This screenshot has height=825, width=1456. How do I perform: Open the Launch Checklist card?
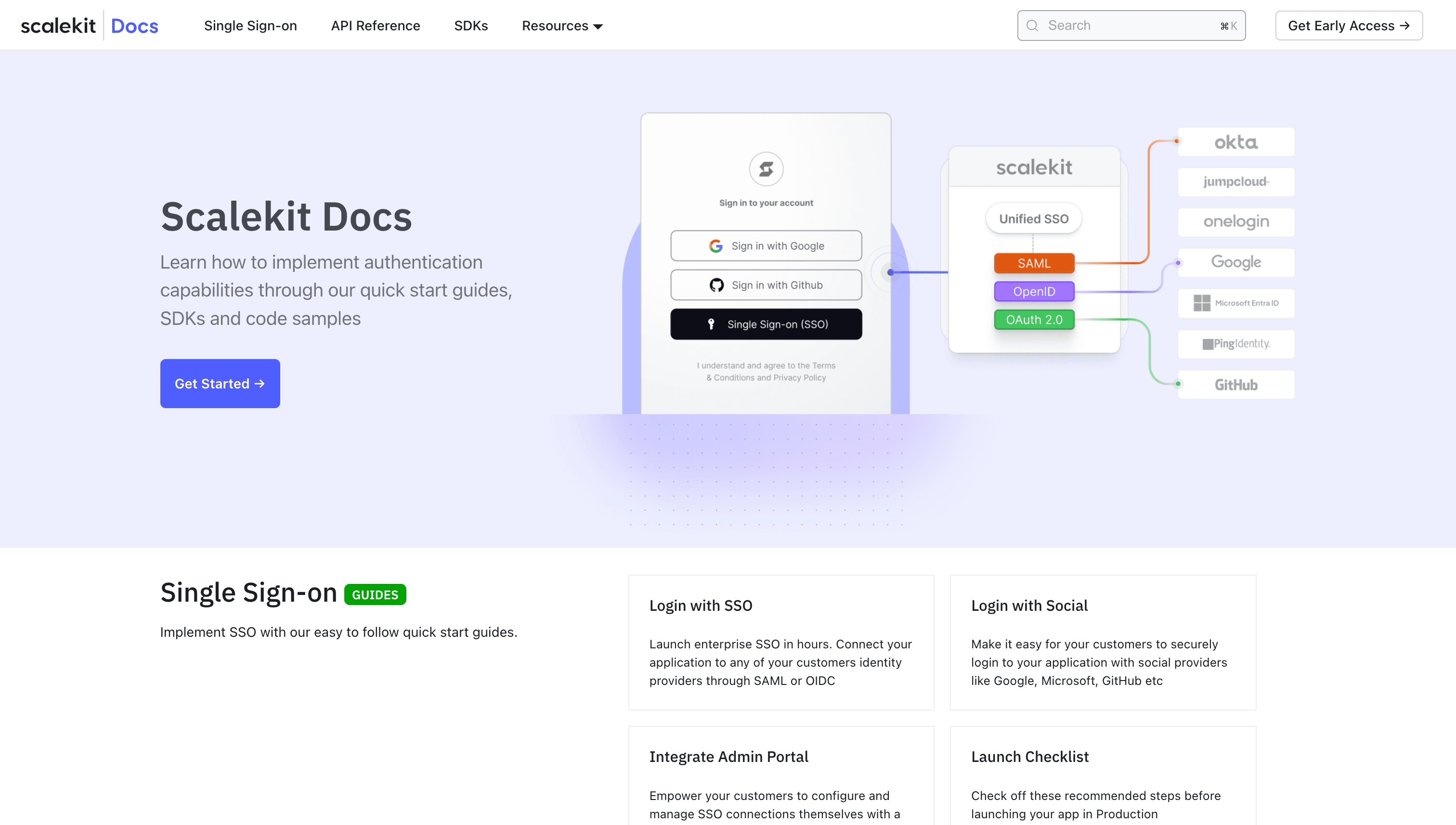click(1102, 776)
